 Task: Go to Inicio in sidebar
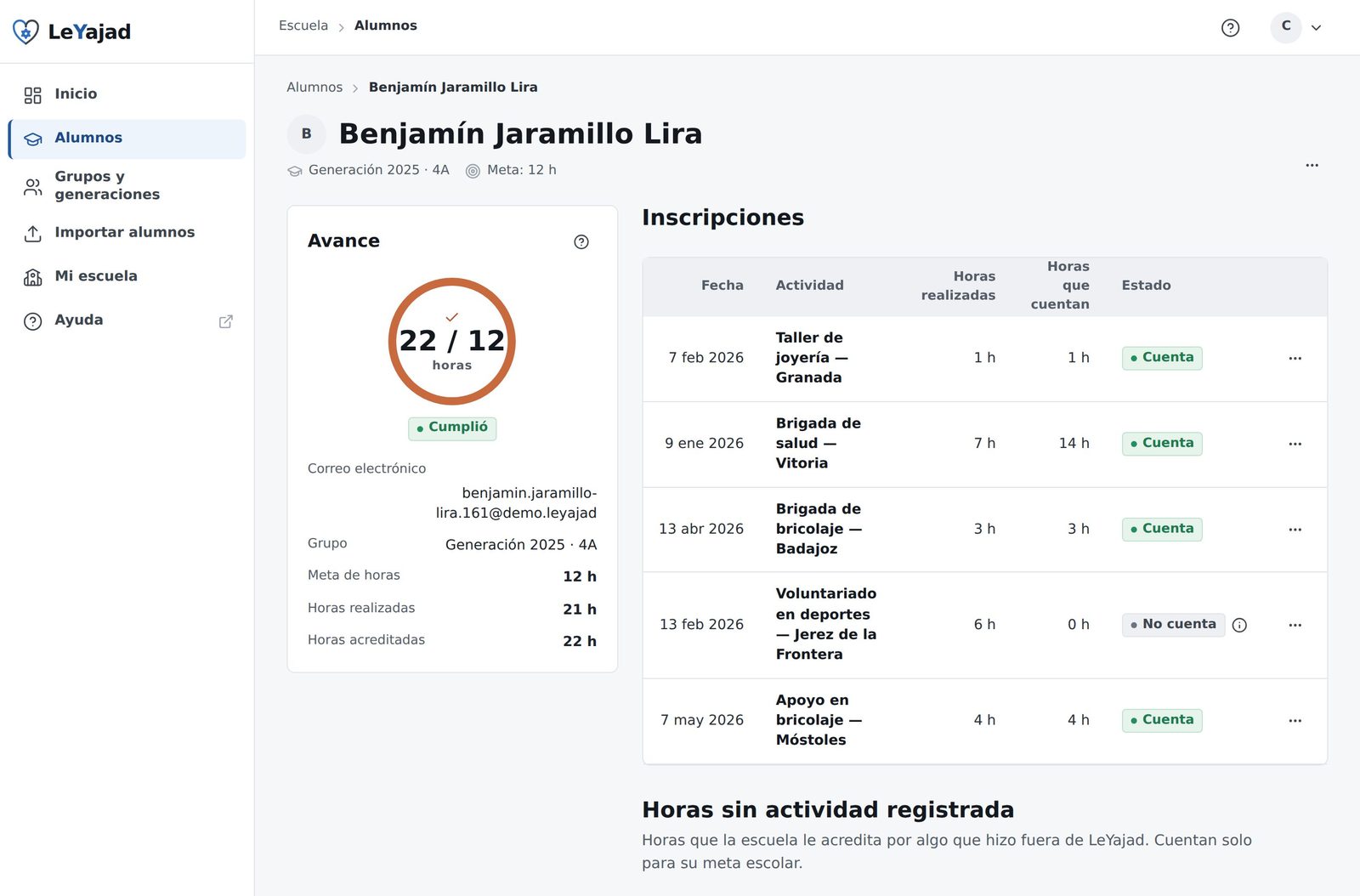pyautogui.click(x=127, y=94)
